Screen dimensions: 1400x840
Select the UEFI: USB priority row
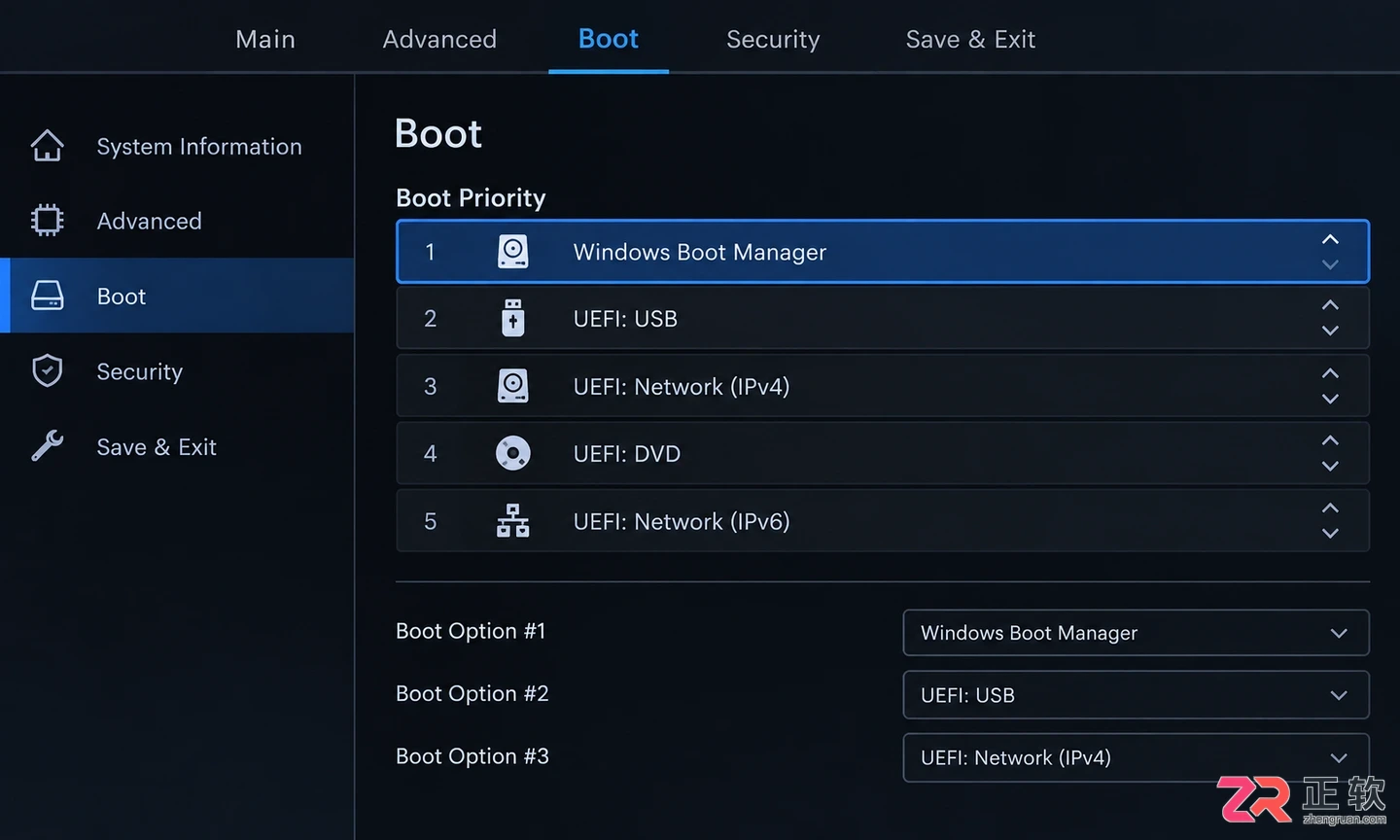[883, 318]
